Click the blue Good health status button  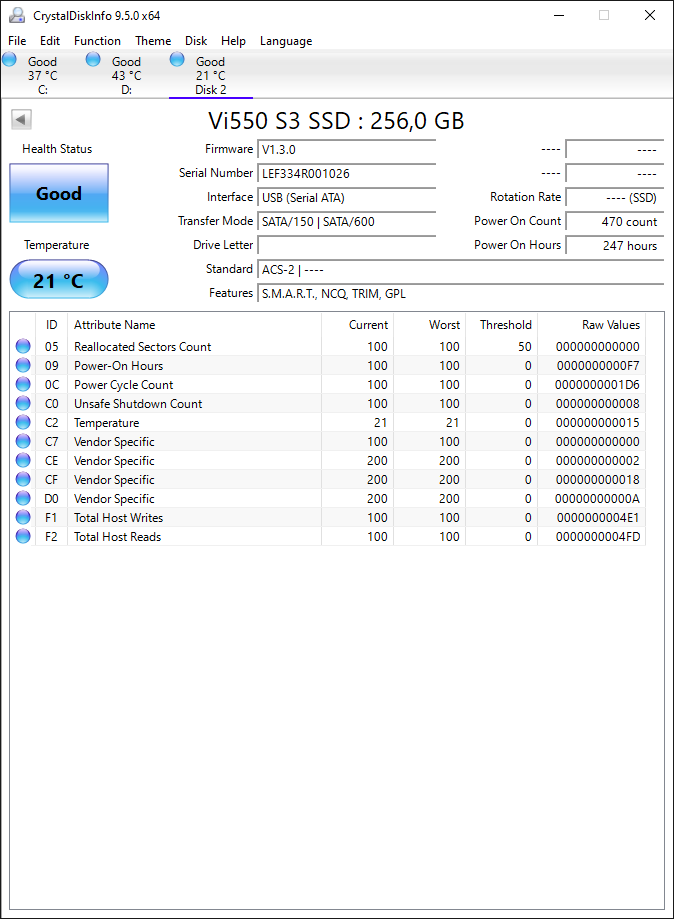click(59, 193)
